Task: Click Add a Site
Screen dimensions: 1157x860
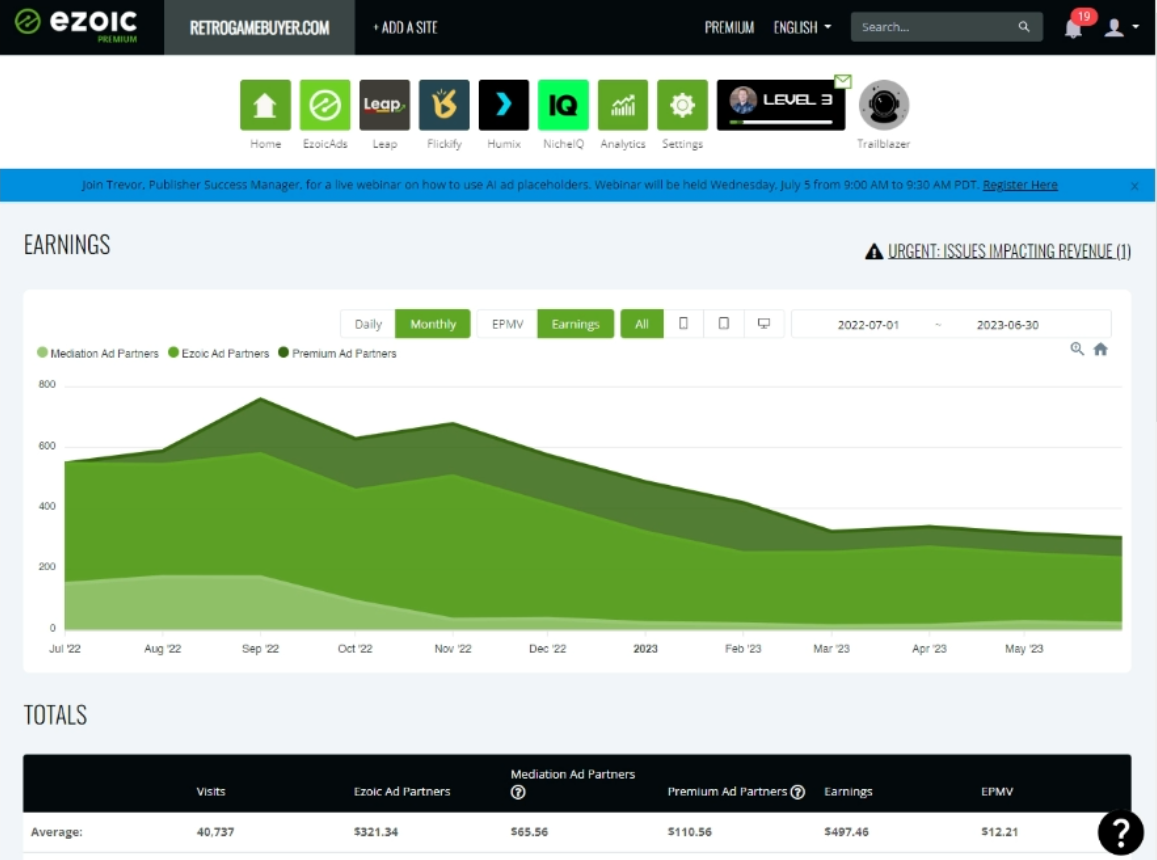Action: tap(405, 27)
